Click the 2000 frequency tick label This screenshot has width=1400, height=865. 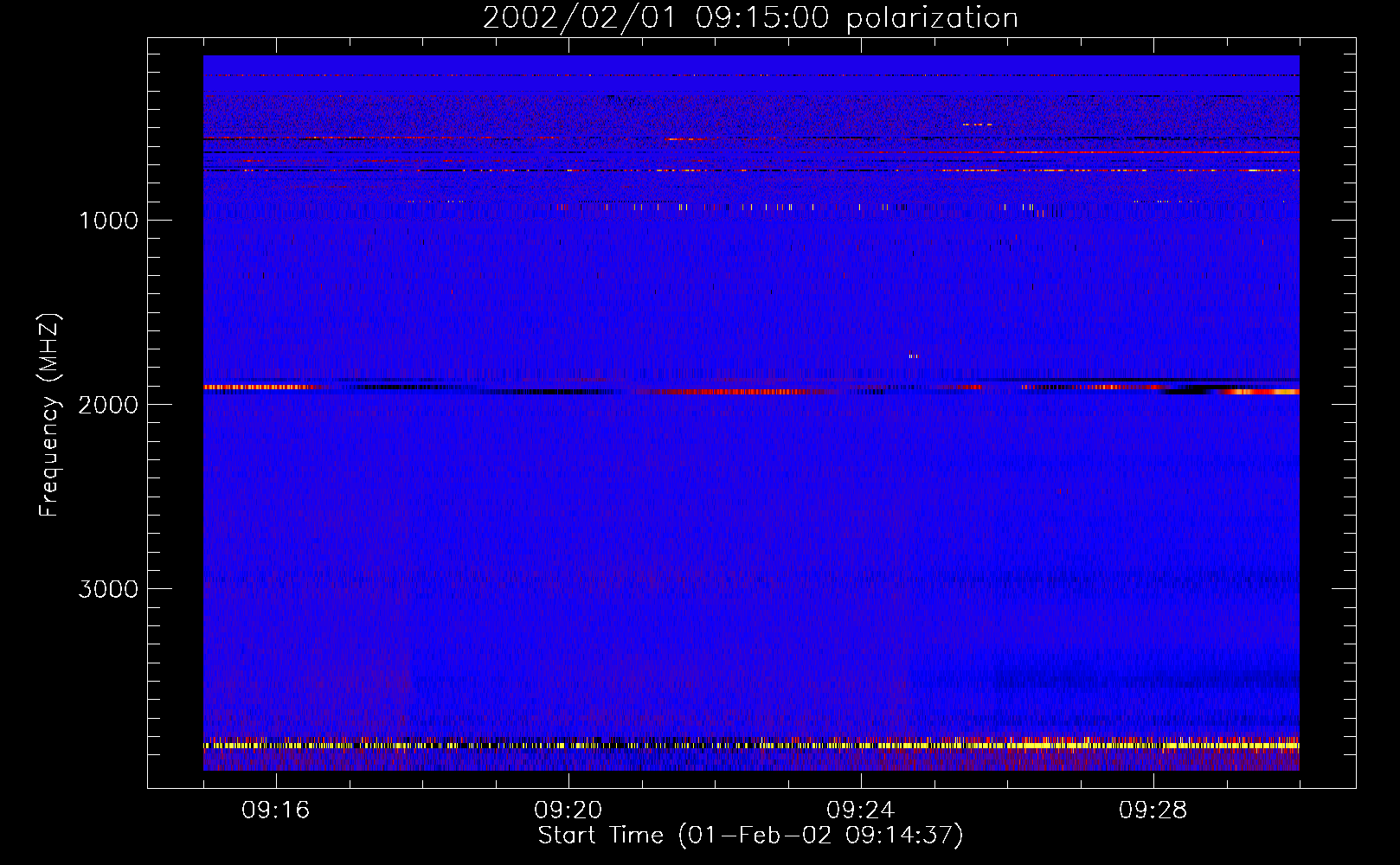coord(108,405)
